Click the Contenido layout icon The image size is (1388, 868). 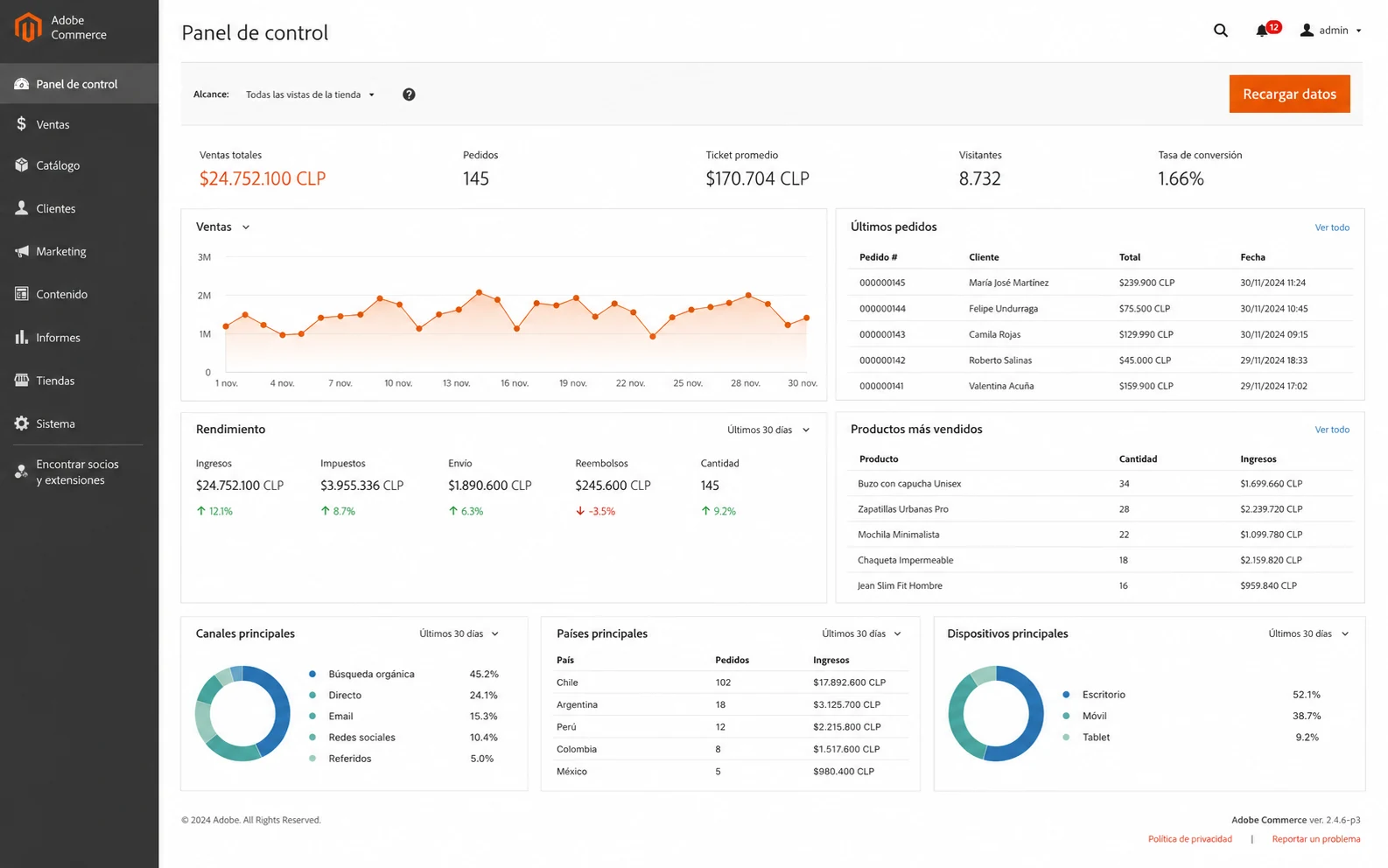coord(22,294)
